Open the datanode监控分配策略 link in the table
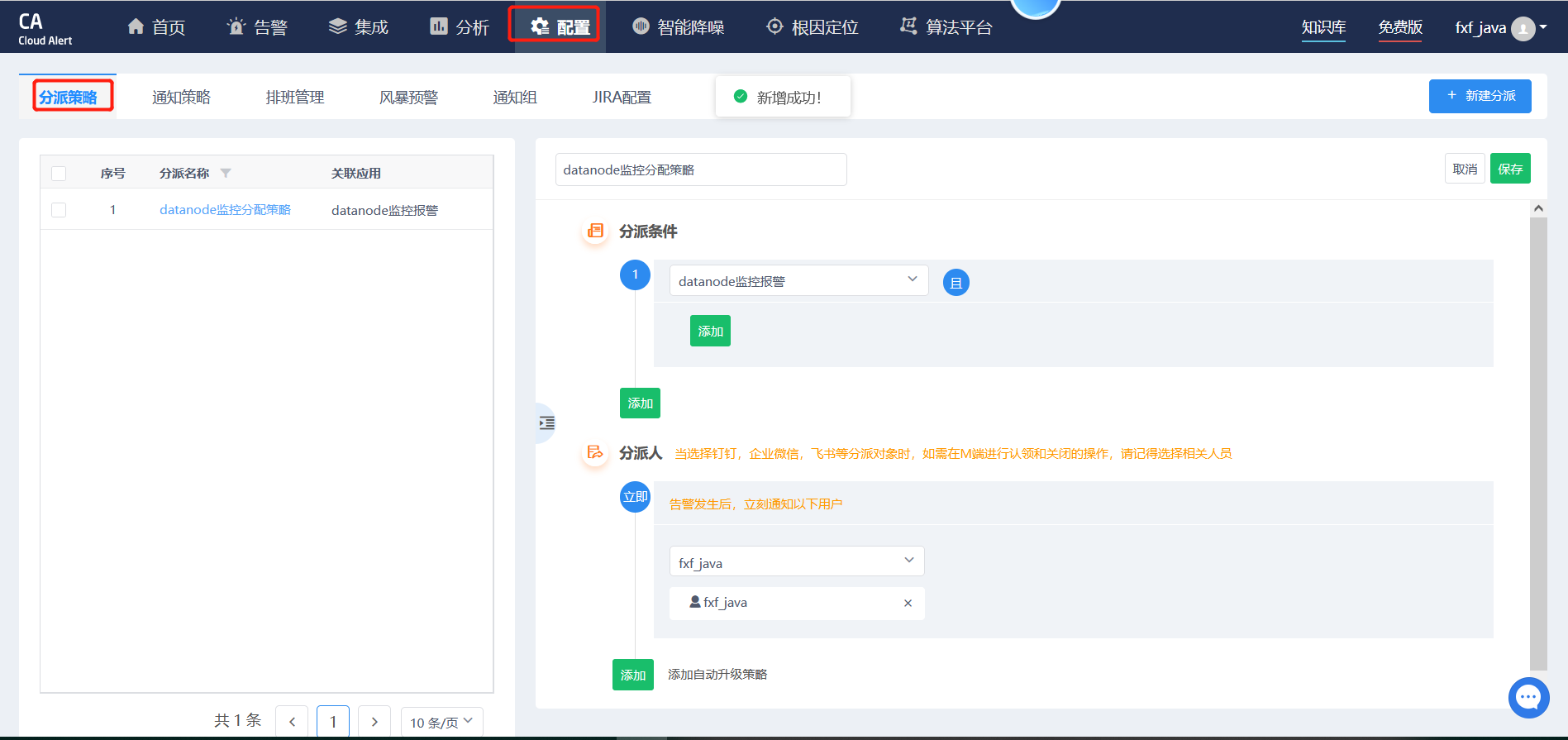Image resolution: width=1568 pixels, height=740 pixels. 225,210
